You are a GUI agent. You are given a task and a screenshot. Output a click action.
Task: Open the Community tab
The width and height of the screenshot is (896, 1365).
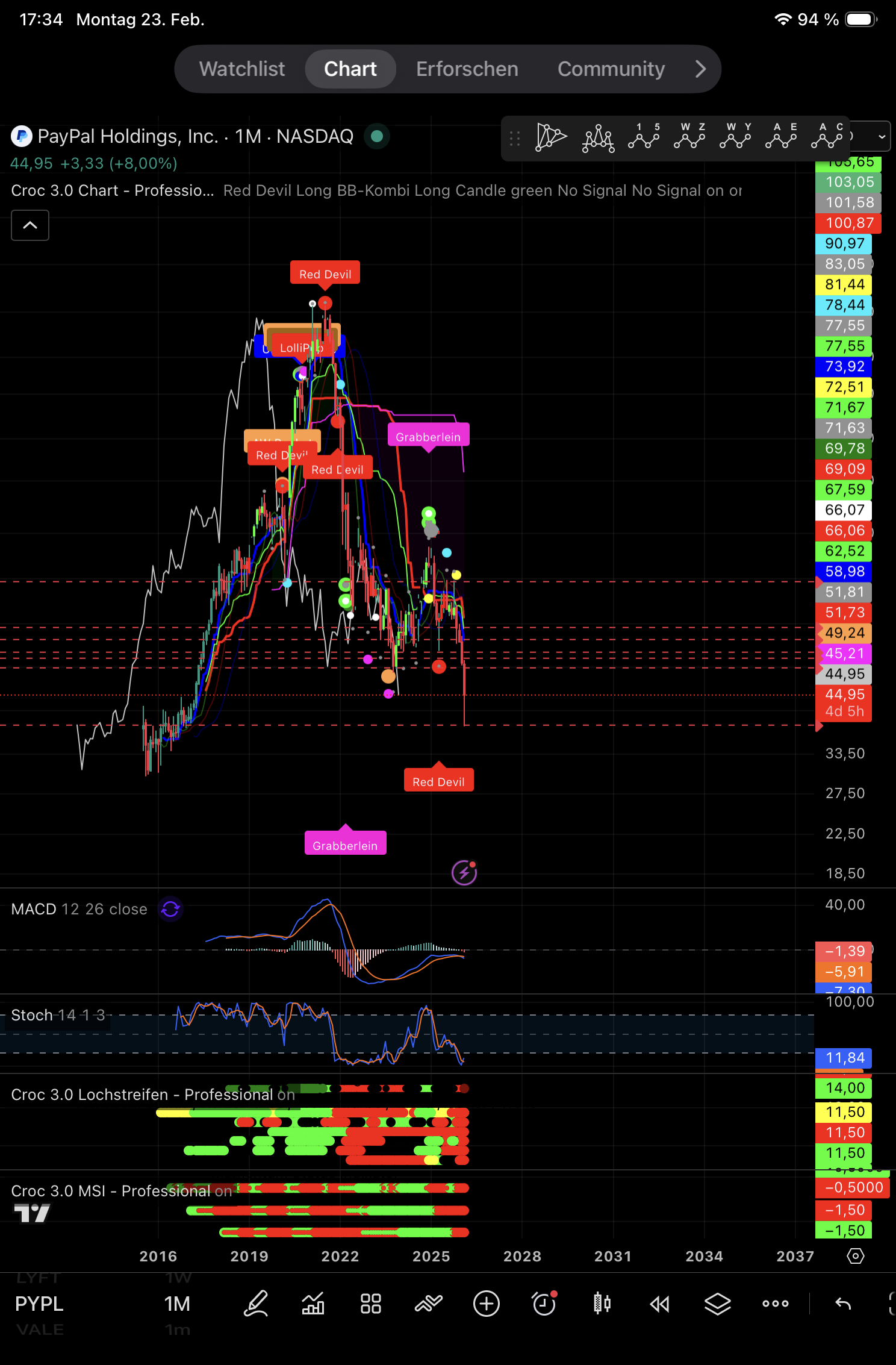tap(611, 69)
